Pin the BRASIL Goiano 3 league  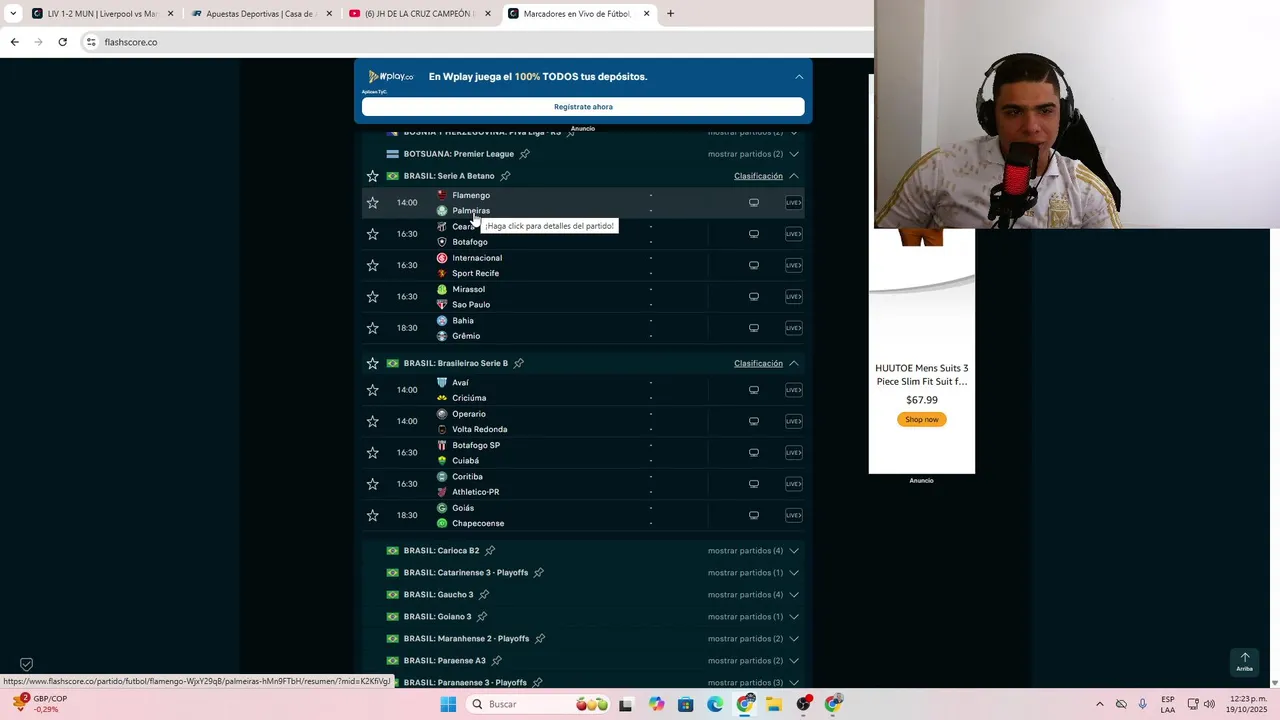click(482, 617)
